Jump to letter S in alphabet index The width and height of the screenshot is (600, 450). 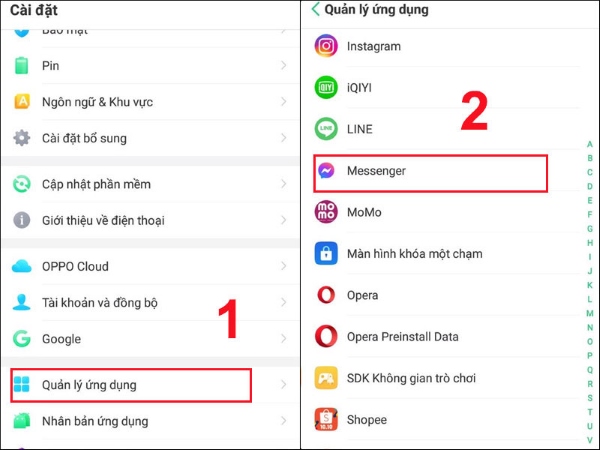coord(590,398)
